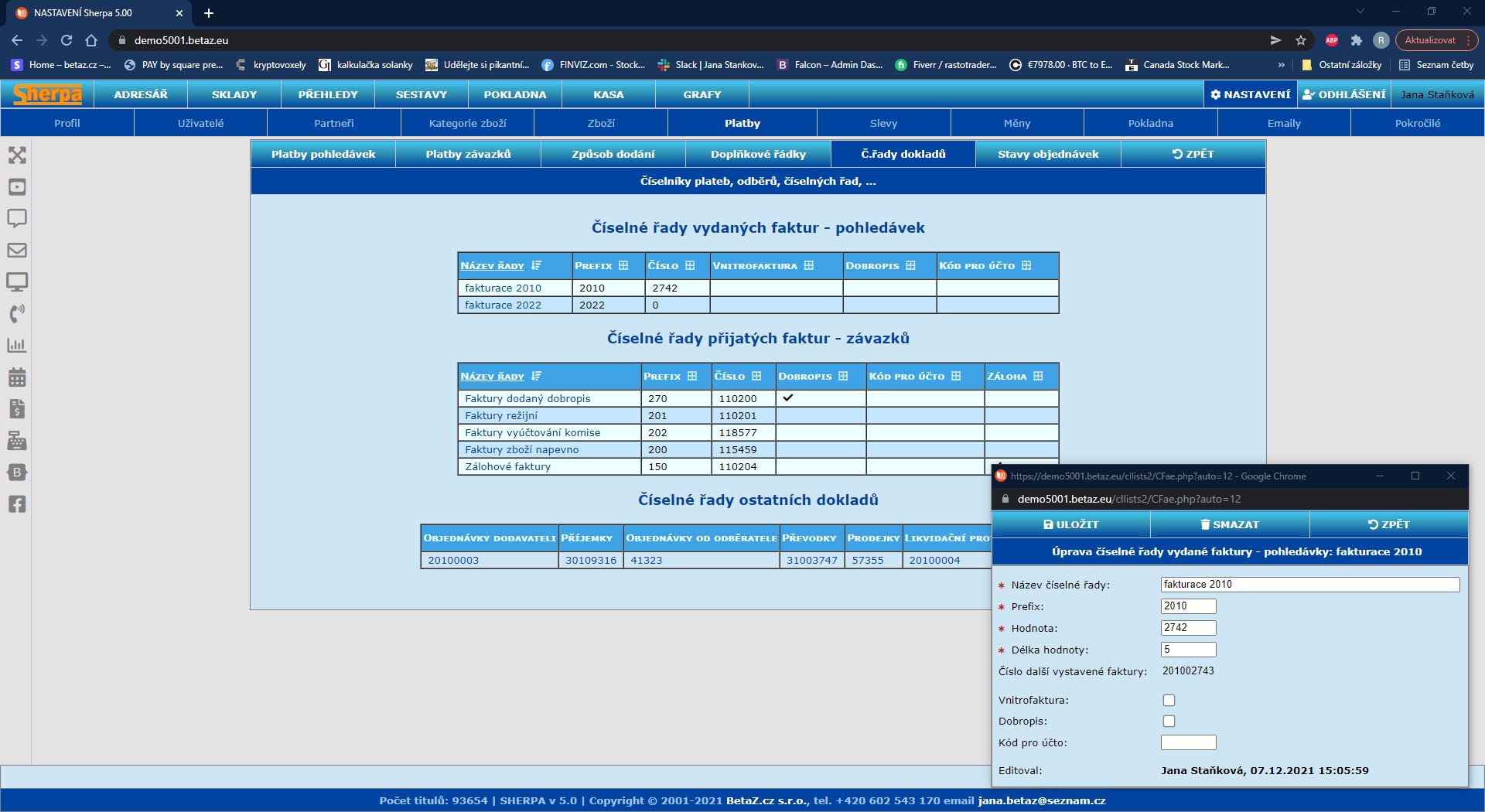Screen dimensions: 1485x812
Task: Open the envelope mail sidebar icon
Action: [x=17, y=251]
